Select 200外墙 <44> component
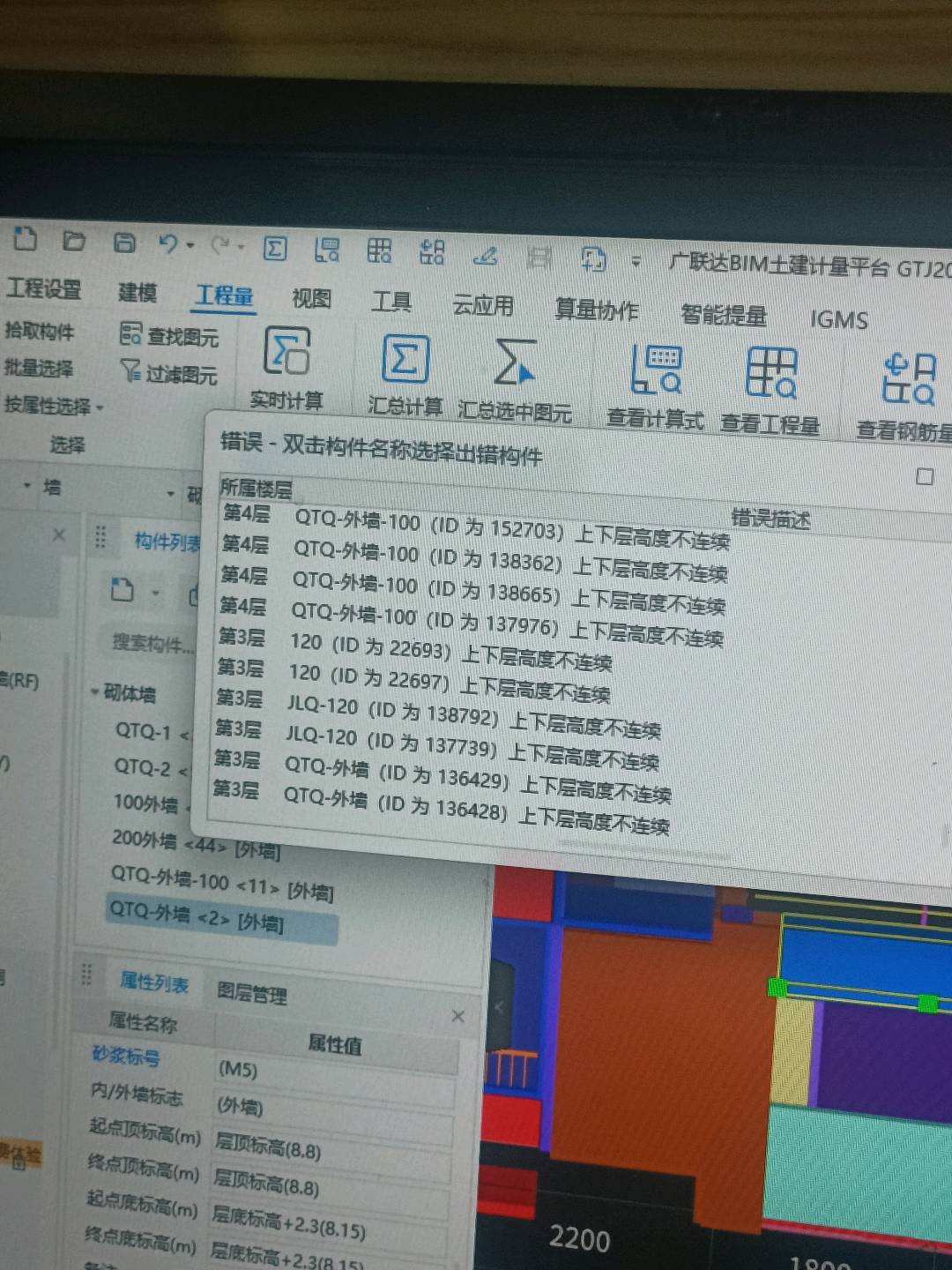Image resolution: width=952 pixels, height=1270 pixels. click(x=196, y=843)
